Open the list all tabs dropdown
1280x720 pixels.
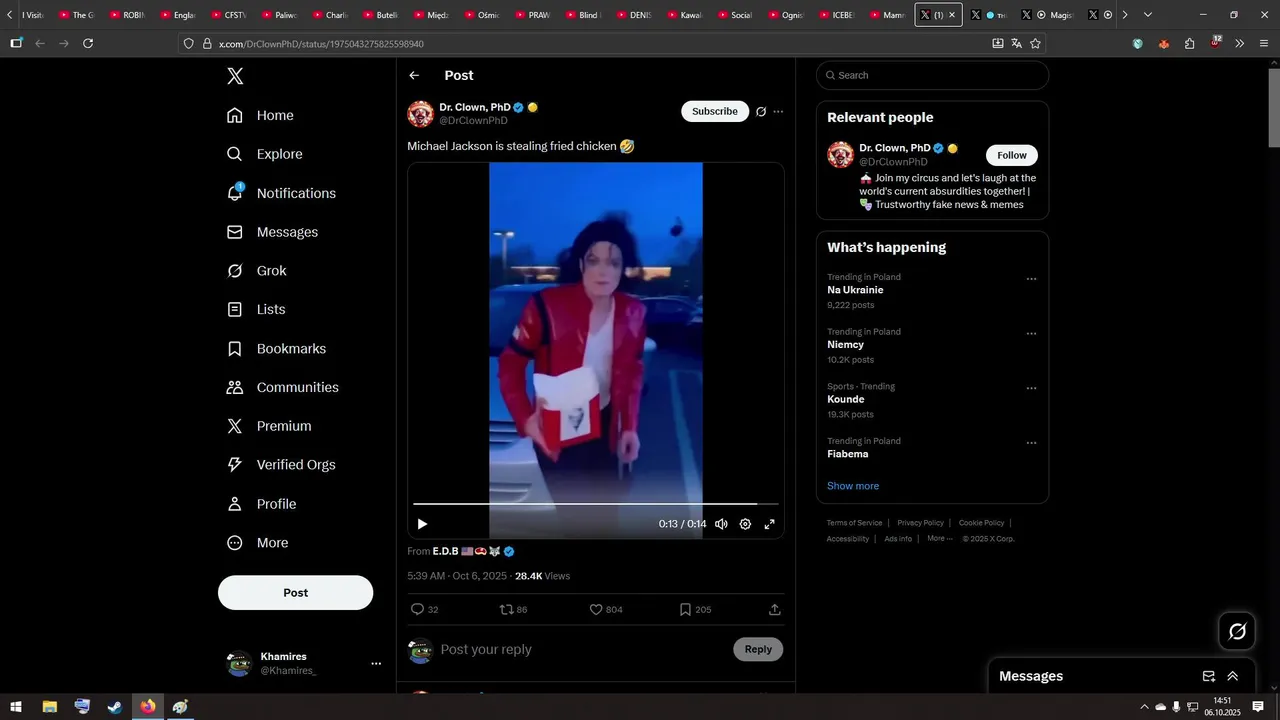[1147, 15]
